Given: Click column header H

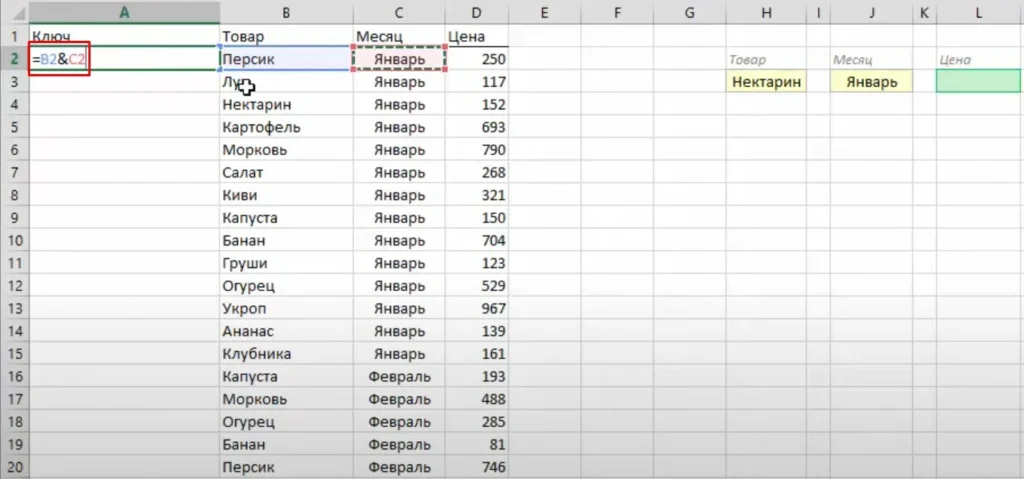Looking at the screenshot, I should tap(766, 12).
